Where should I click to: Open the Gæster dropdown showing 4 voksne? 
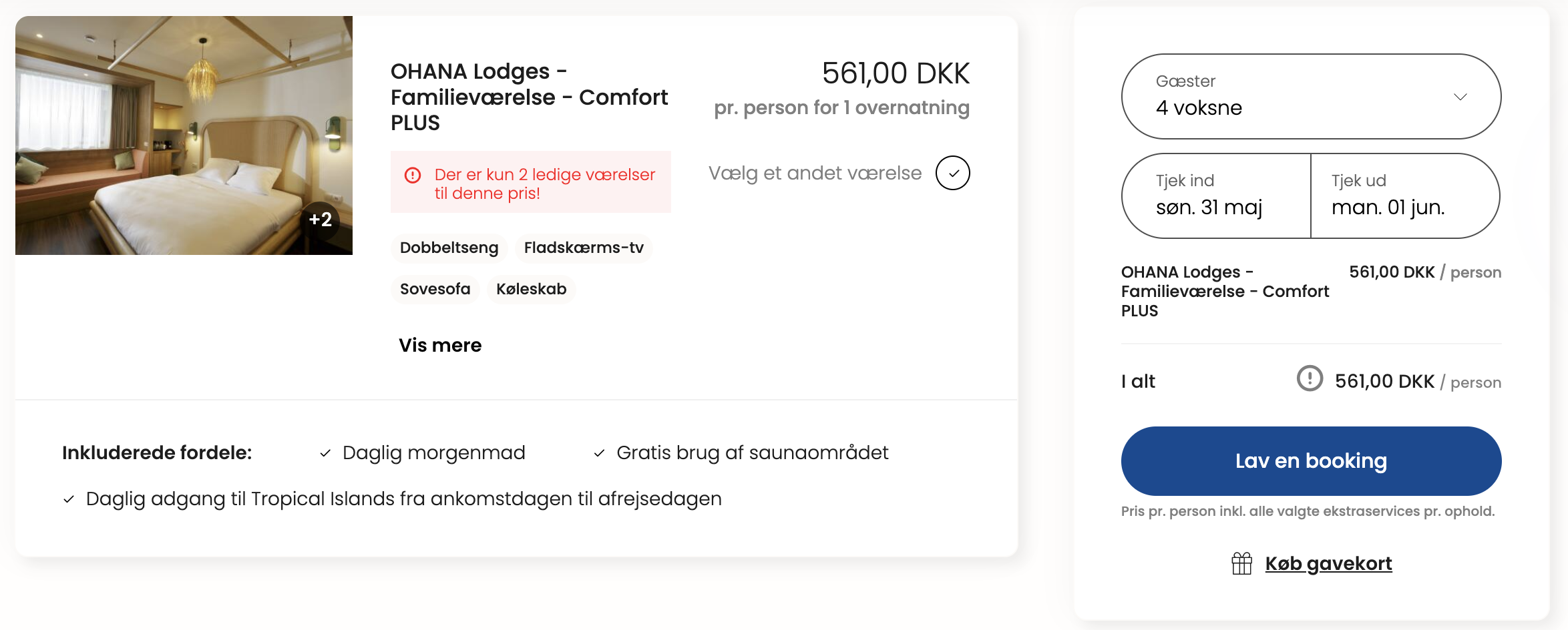1310,97
